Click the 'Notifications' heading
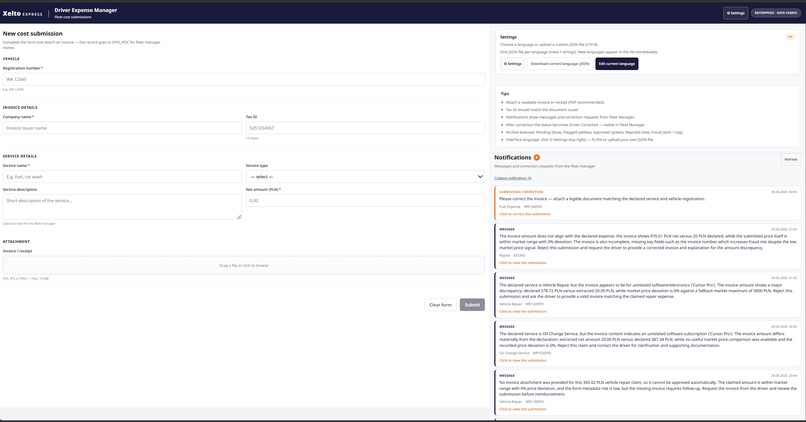The height and width of the screenshot is (422, 806). tap(512, 157)
